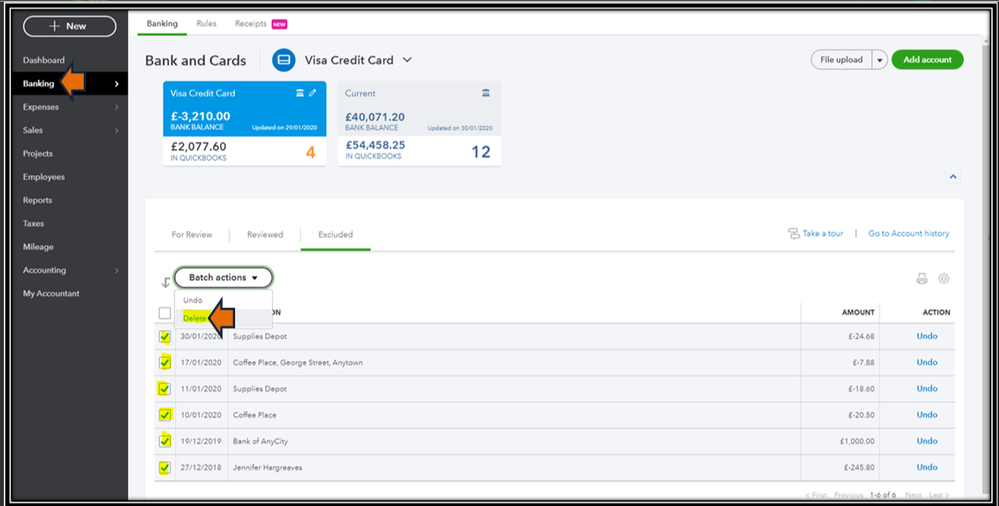Viewport: 999px width, 506px height.
Task: Uncheck the 11/01/2020 Supplies Depot row
Action: click(x=164, y=389)
